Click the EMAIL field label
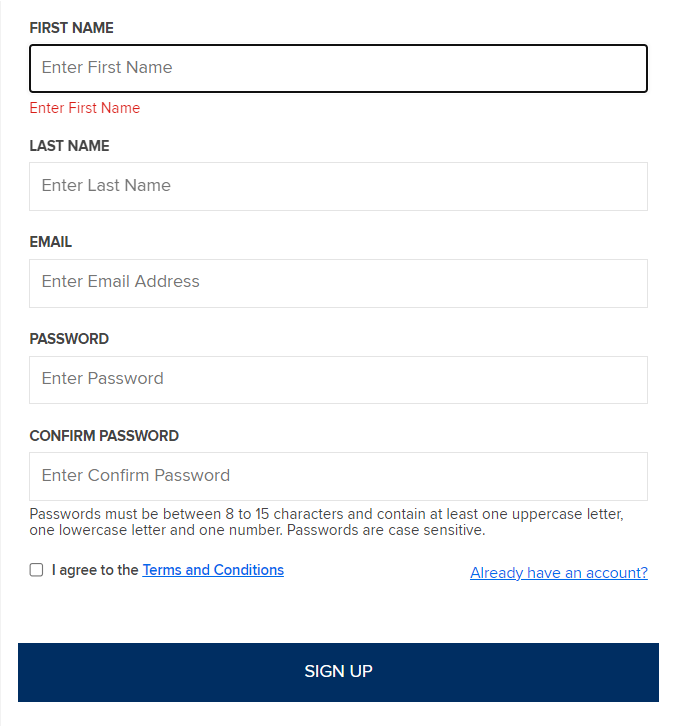Image resolution: width=675 pixels, height=726 pixels. [x=51, y=242]
